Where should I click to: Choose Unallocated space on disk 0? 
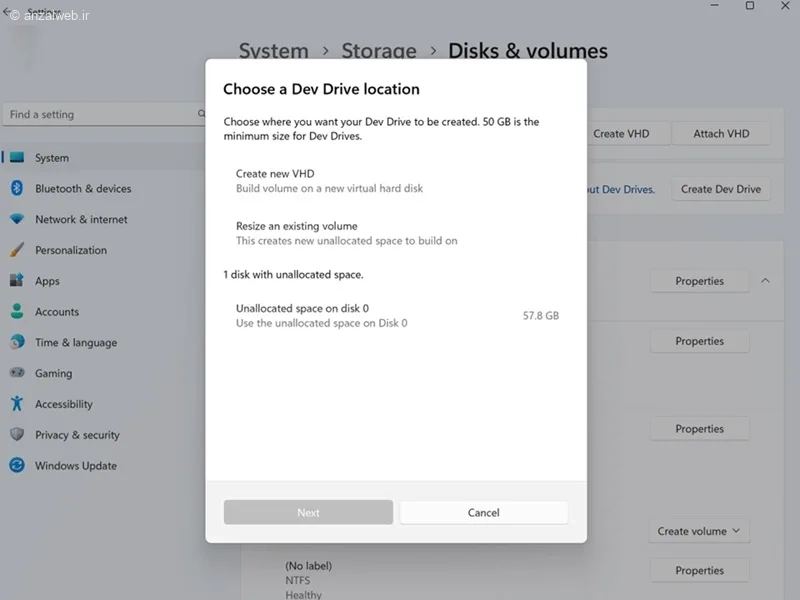pyautogui.click(x=396, y=315)
